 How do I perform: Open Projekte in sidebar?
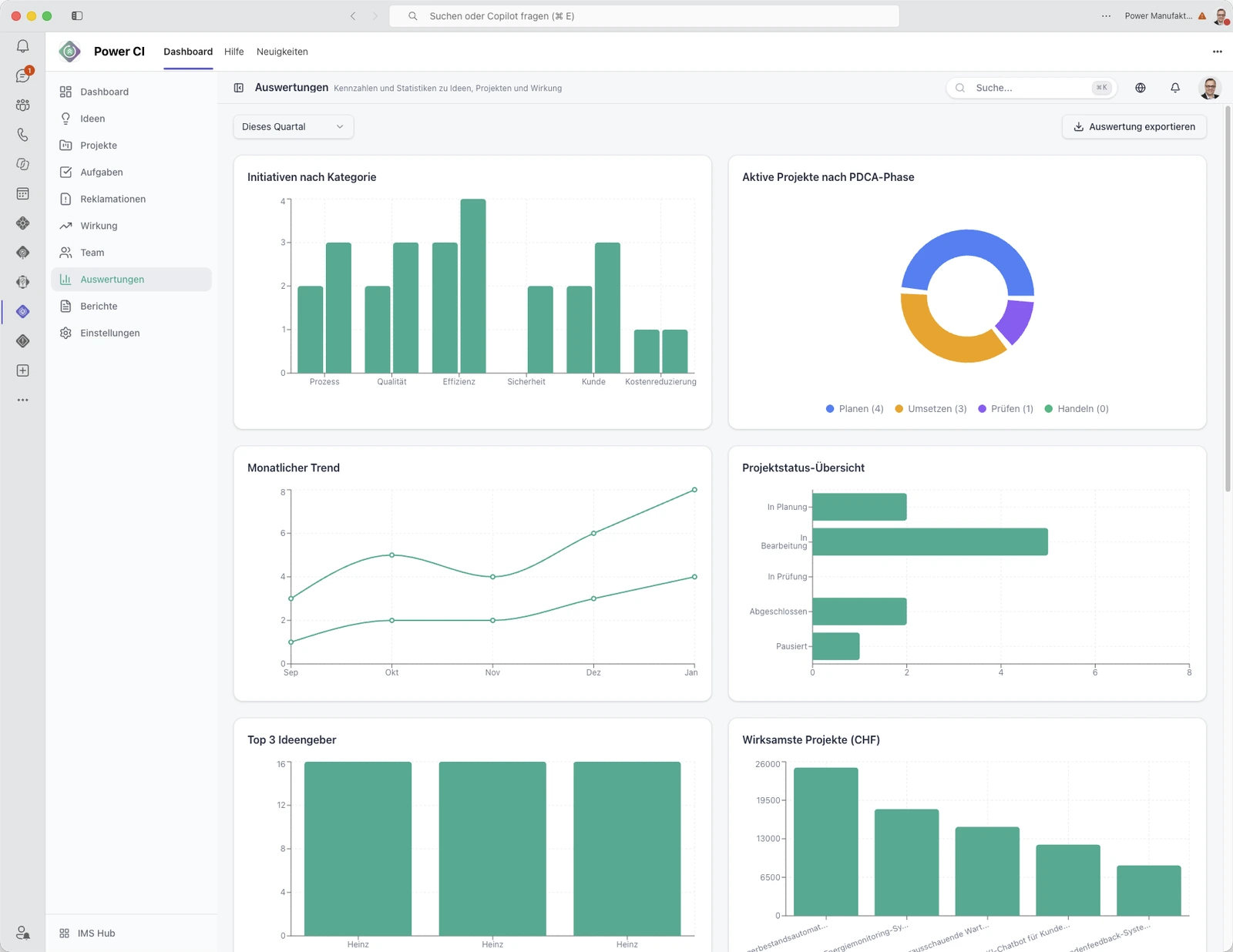131,146
